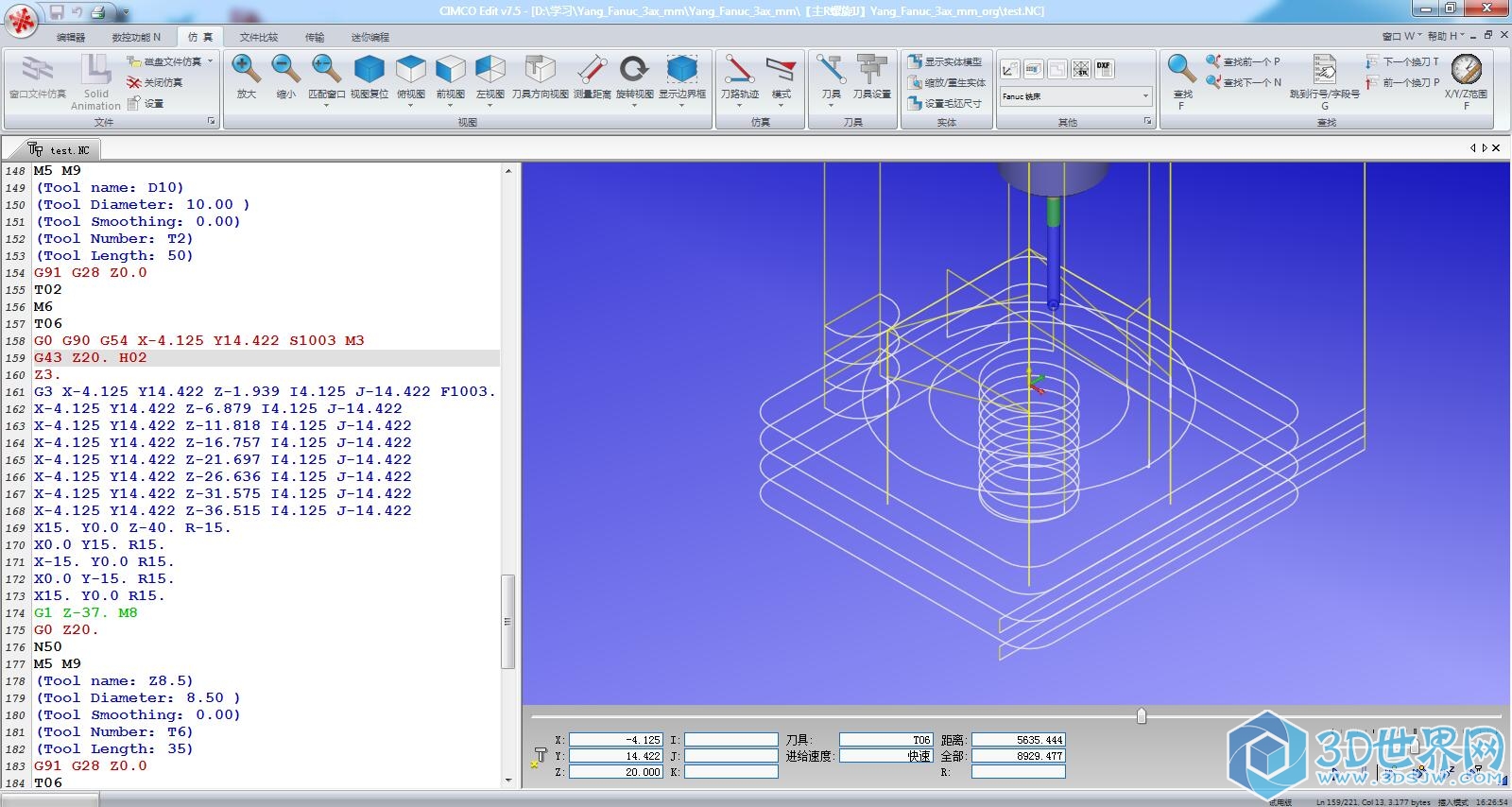Click the first icon in 其他 group
Screen dimensions: 1512x807
click(x=1009, y=69)
